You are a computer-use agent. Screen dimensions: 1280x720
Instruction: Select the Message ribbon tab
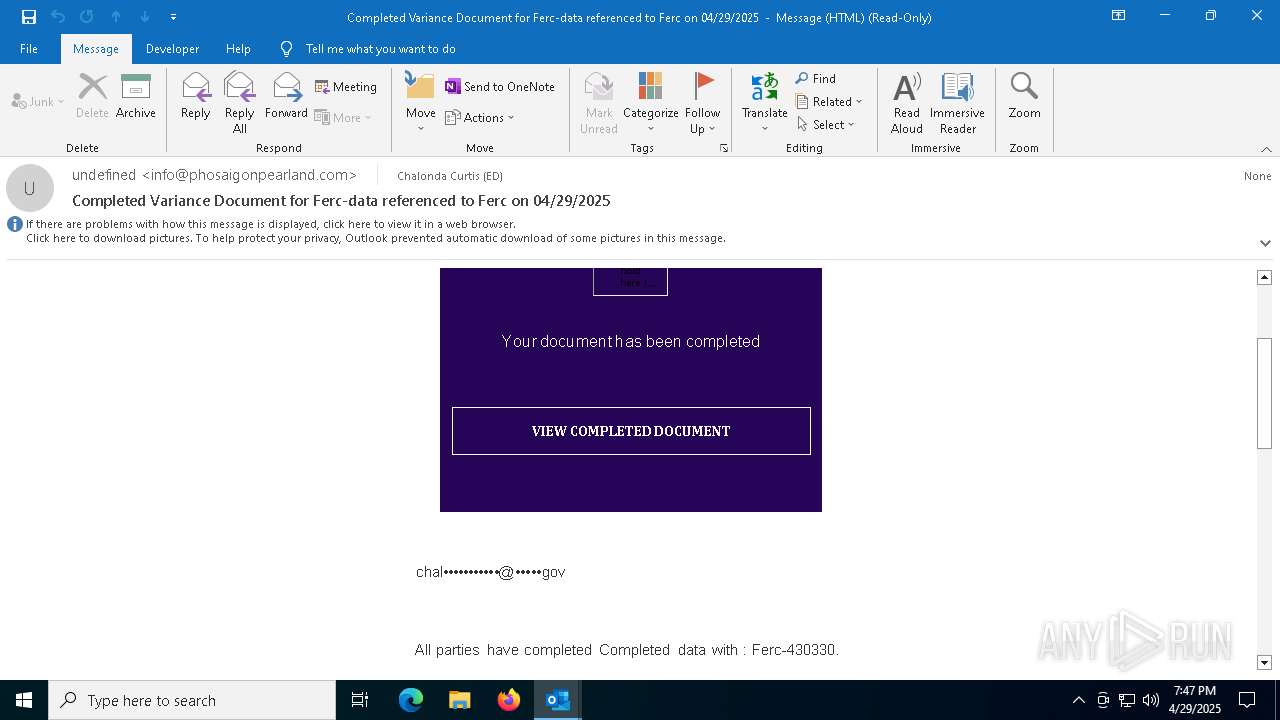(x=96, y=49)
